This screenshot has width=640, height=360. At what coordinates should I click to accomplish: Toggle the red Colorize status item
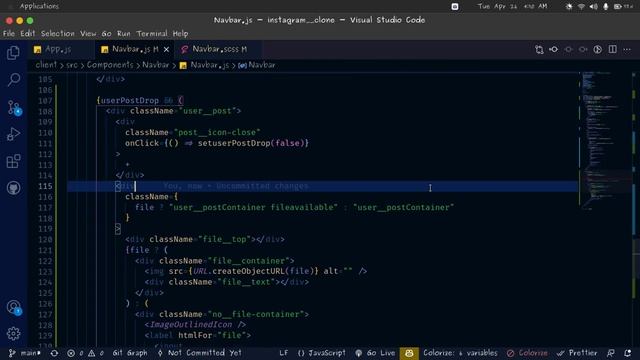(x=527, y=353)
